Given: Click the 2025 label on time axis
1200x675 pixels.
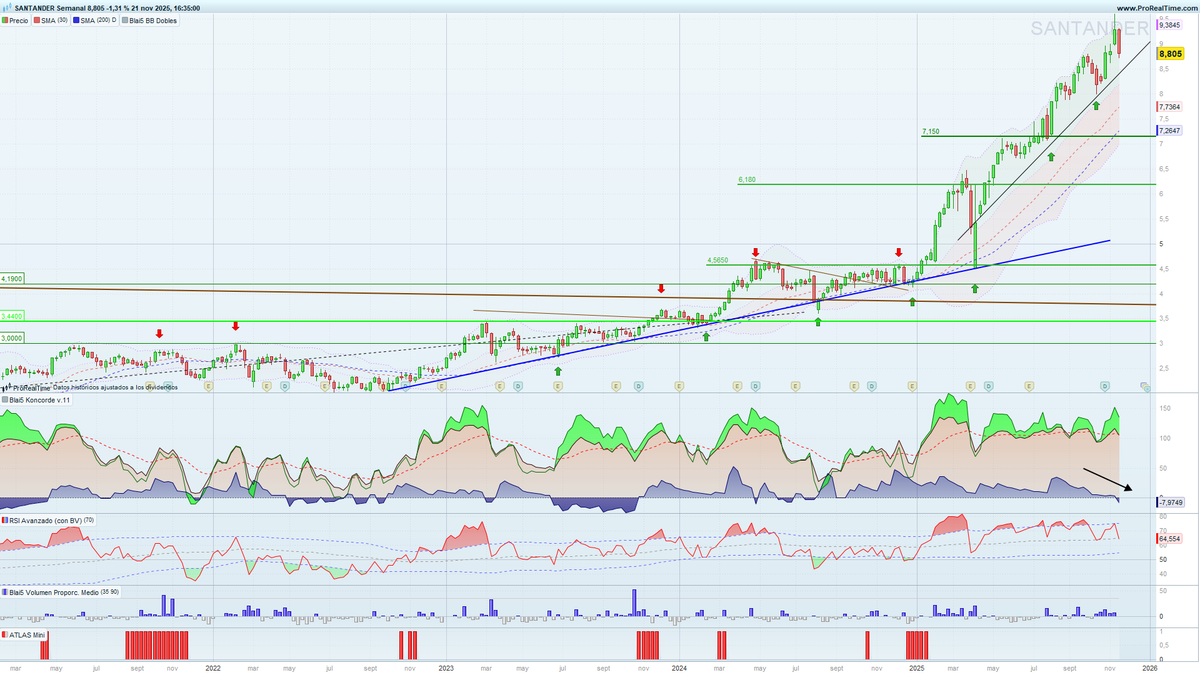Looking at the screenshot, I should (x=917, y=666).
